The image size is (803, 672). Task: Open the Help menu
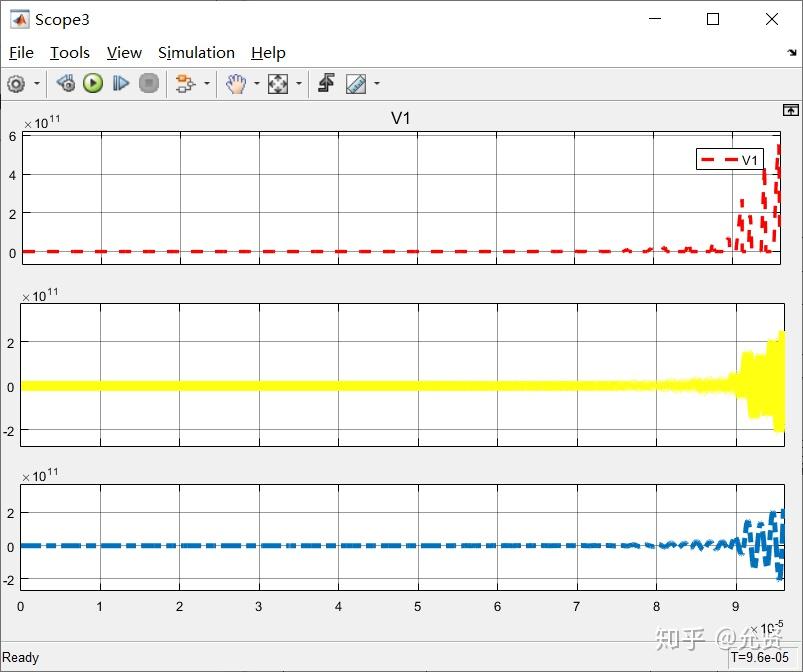(x=268, y=52)
